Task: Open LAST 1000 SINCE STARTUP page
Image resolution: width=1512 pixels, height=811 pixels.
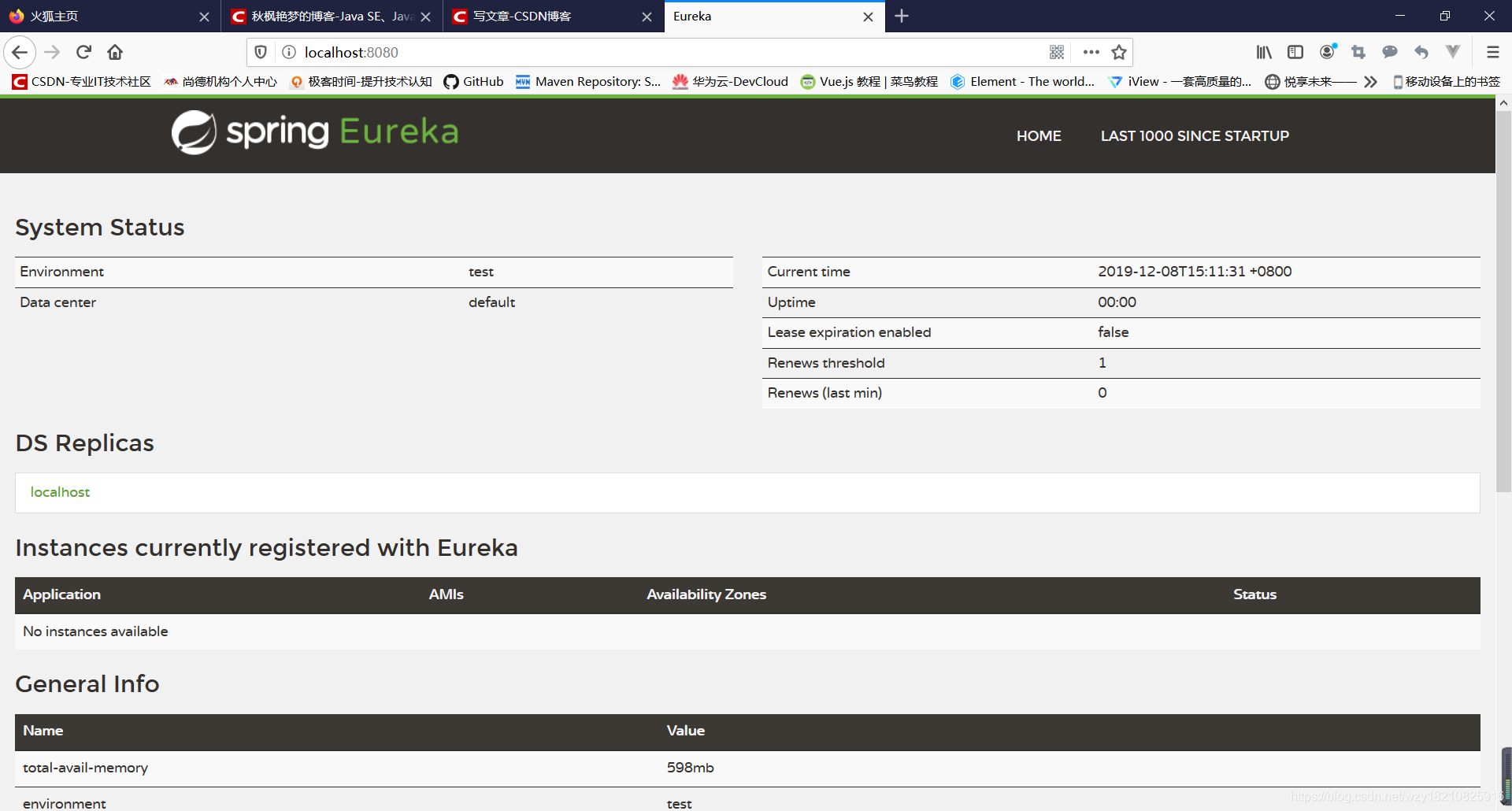Action: (1195, 135)
